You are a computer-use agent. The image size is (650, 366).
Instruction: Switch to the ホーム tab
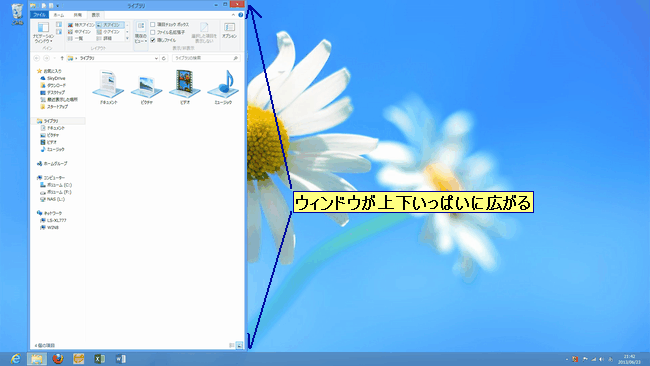click(x=59, y=15)
